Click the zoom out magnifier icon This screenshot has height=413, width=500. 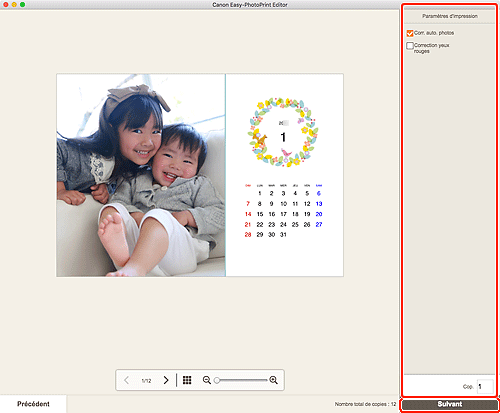point(207,380)
